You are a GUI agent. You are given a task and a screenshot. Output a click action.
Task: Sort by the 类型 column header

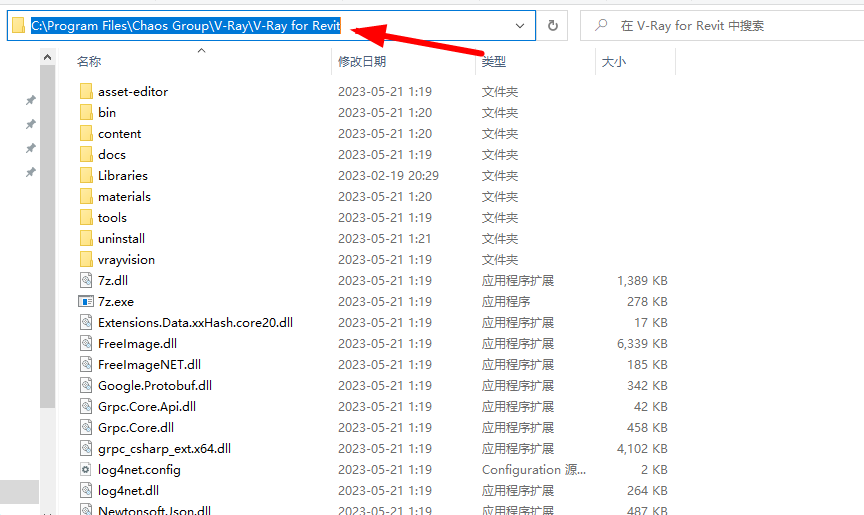(x=494, y=61)
